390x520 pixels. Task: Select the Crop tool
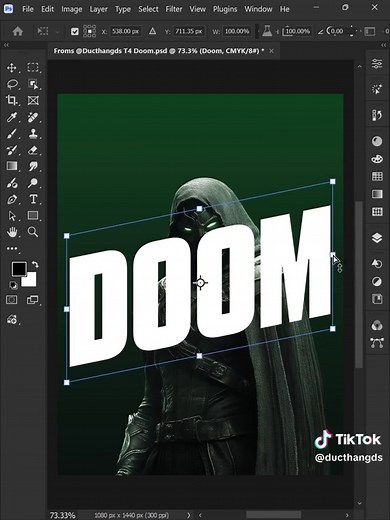tap(12, 100)
